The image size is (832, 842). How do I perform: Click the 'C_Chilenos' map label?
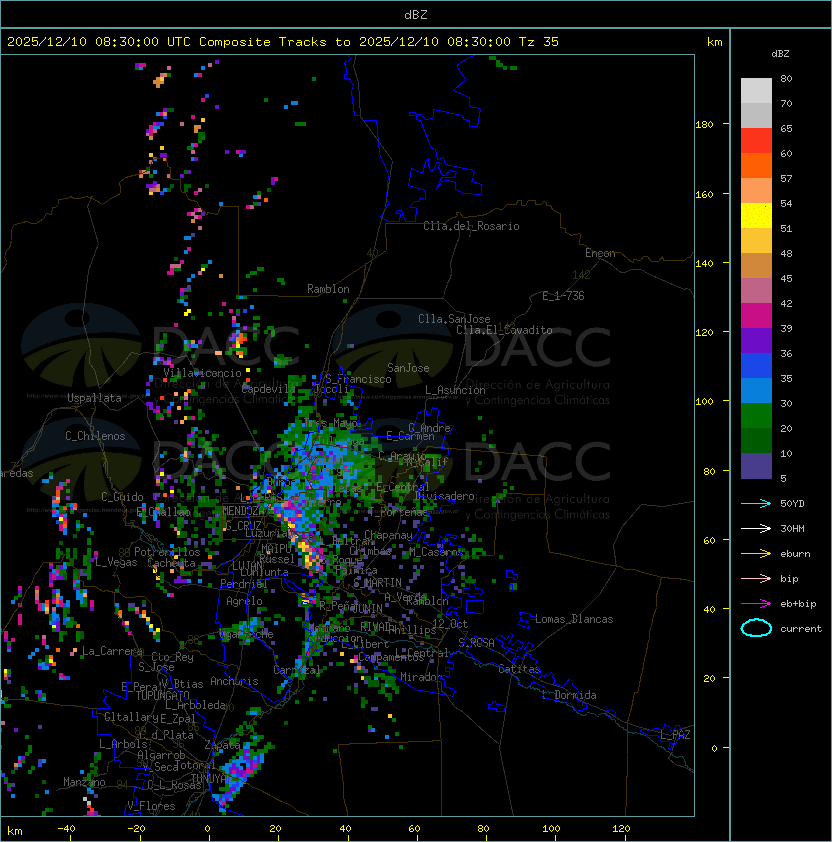pyautogui.click(x=95, y=436)
